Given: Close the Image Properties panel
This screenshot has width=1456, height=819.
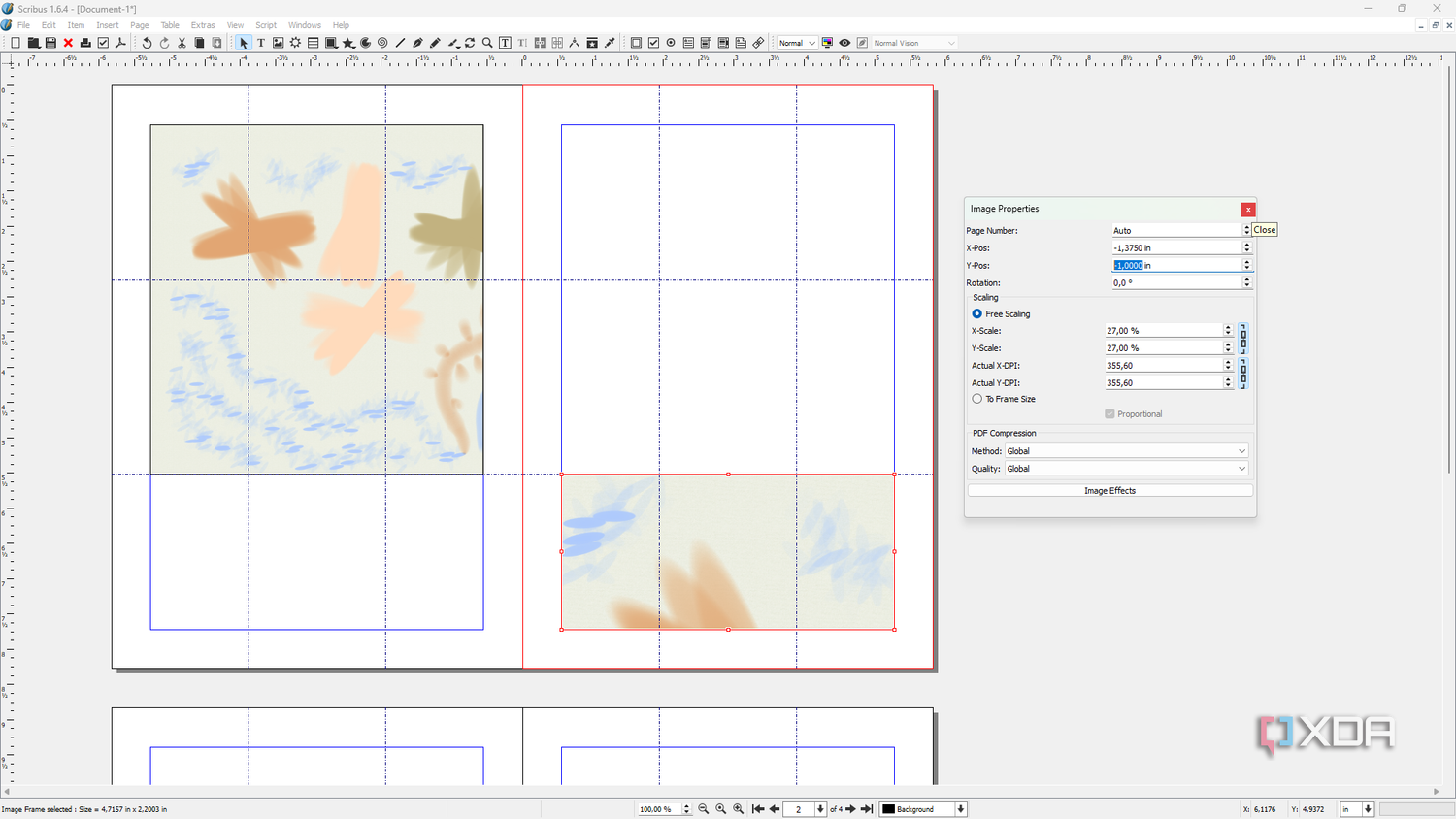Looking at the screenshot, I should pos(1248,210).
